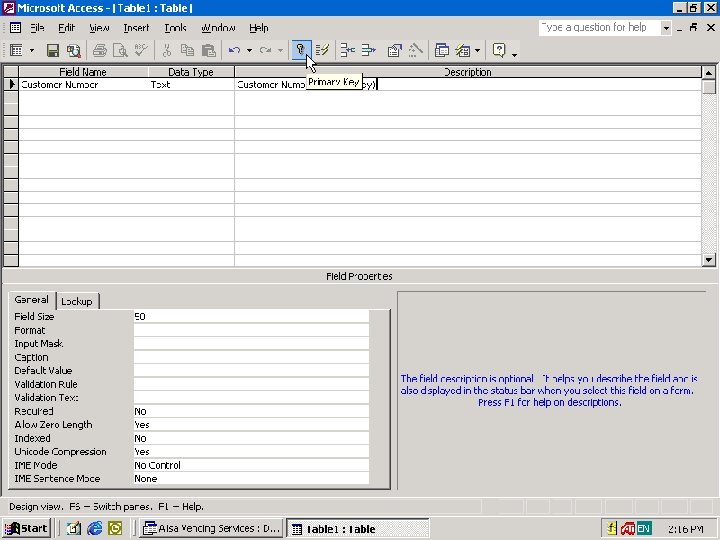Open the Properties sheet icon
Image resolution: width=720 pixels, height=540 pixels.
coord(394,50)
